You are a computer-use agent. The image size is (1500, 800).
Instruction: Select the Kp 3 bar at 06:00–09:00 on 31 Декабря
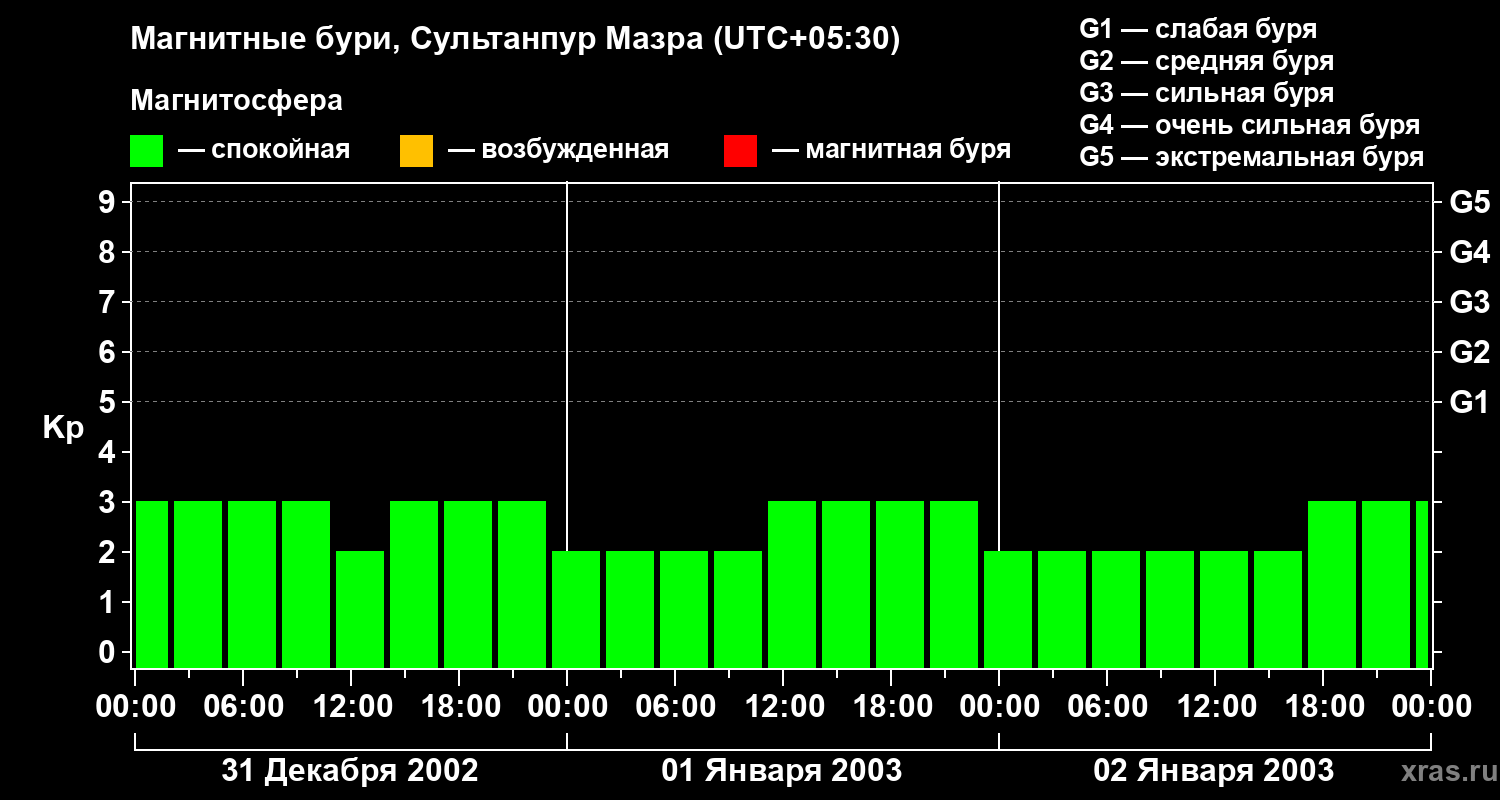[x=252, y=584]
